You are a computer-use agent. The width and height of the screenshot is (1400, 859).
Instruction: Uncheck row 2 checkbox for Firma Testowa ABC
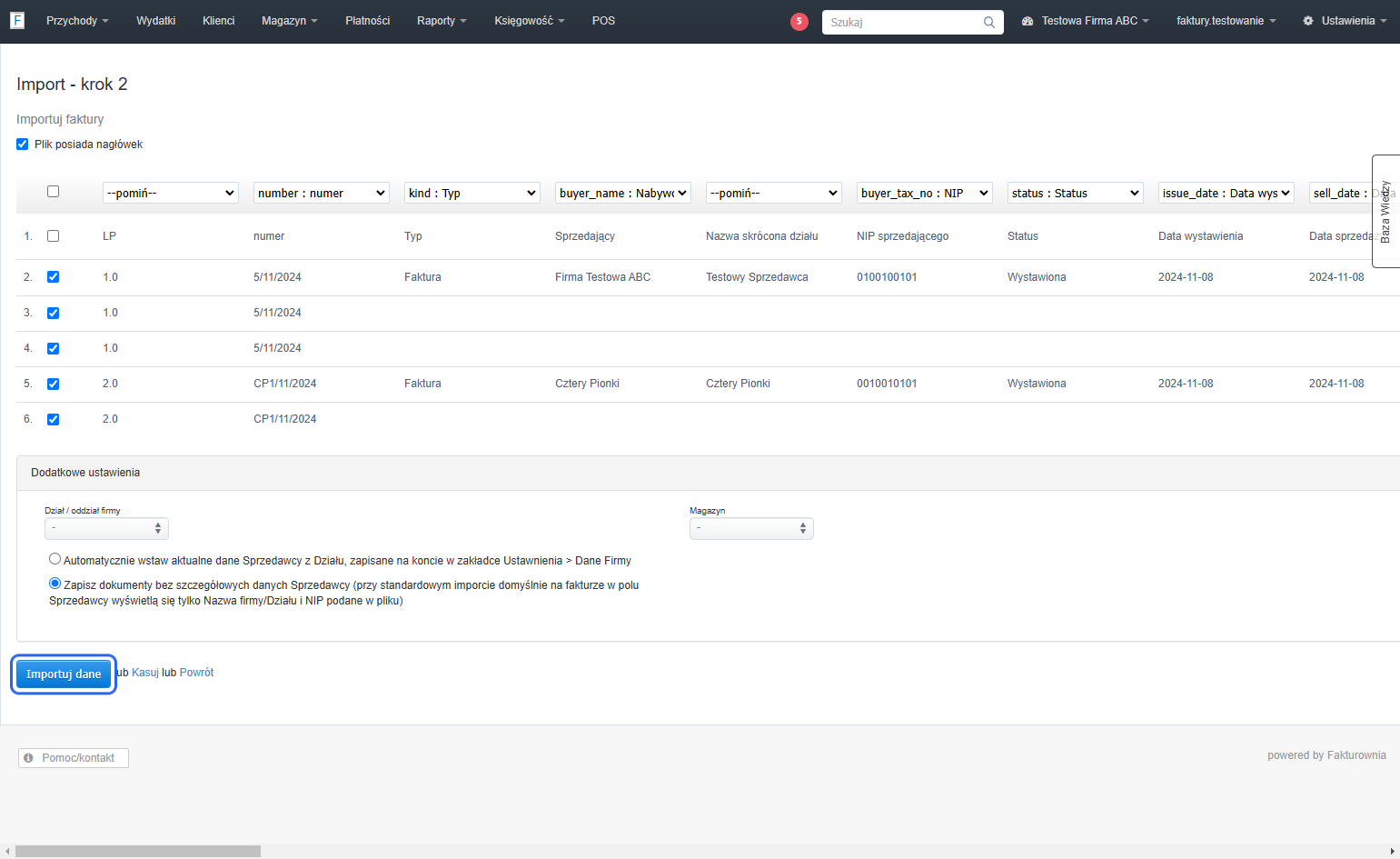pos(53,276)
